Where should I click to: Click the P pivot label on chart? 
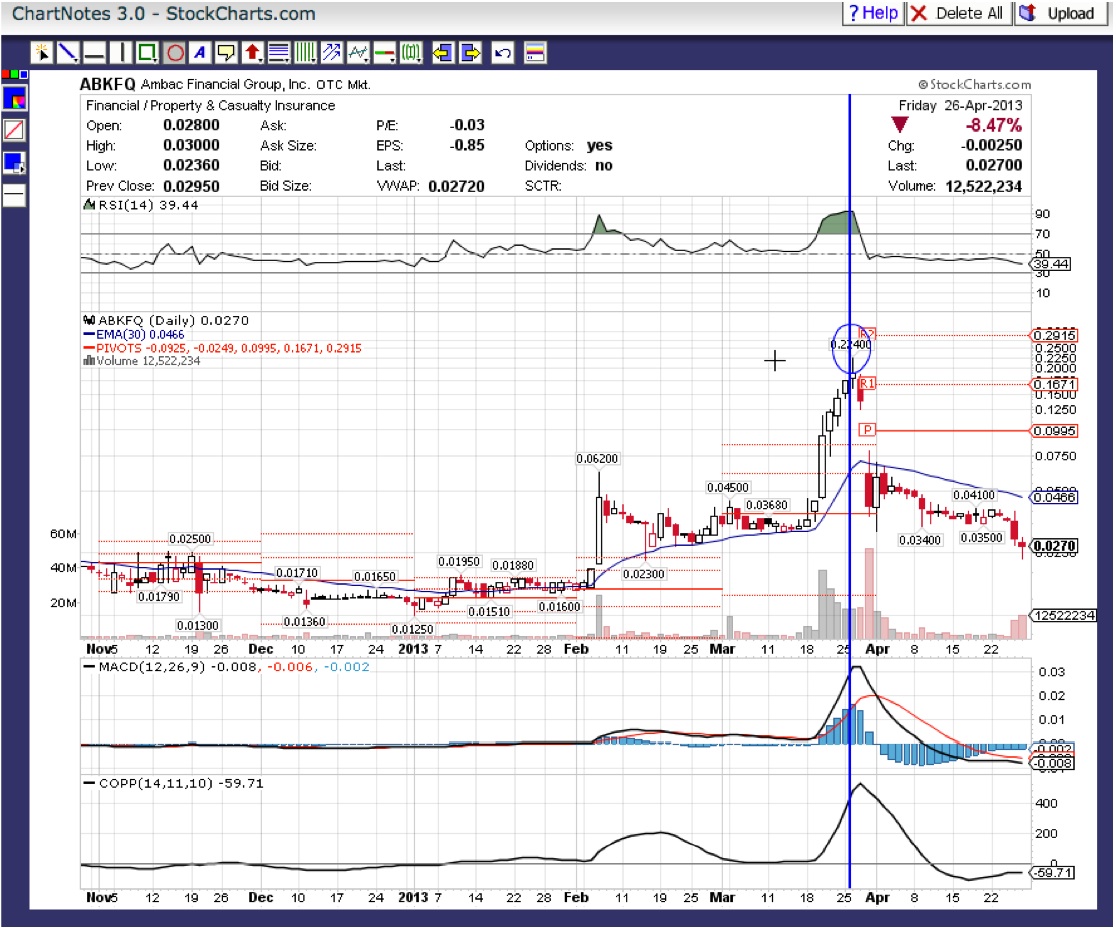point(867,430)
